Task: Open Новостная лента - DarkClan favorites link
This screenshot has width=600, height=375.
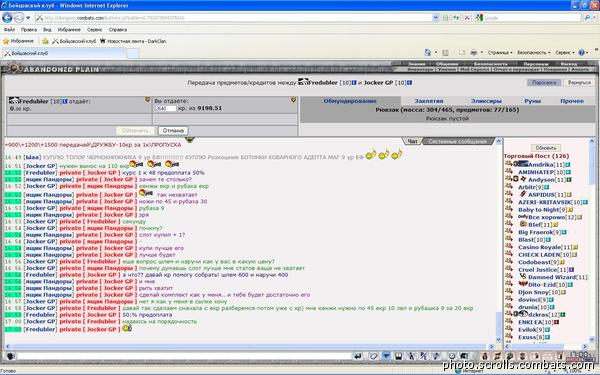Action: coord(133,41)
